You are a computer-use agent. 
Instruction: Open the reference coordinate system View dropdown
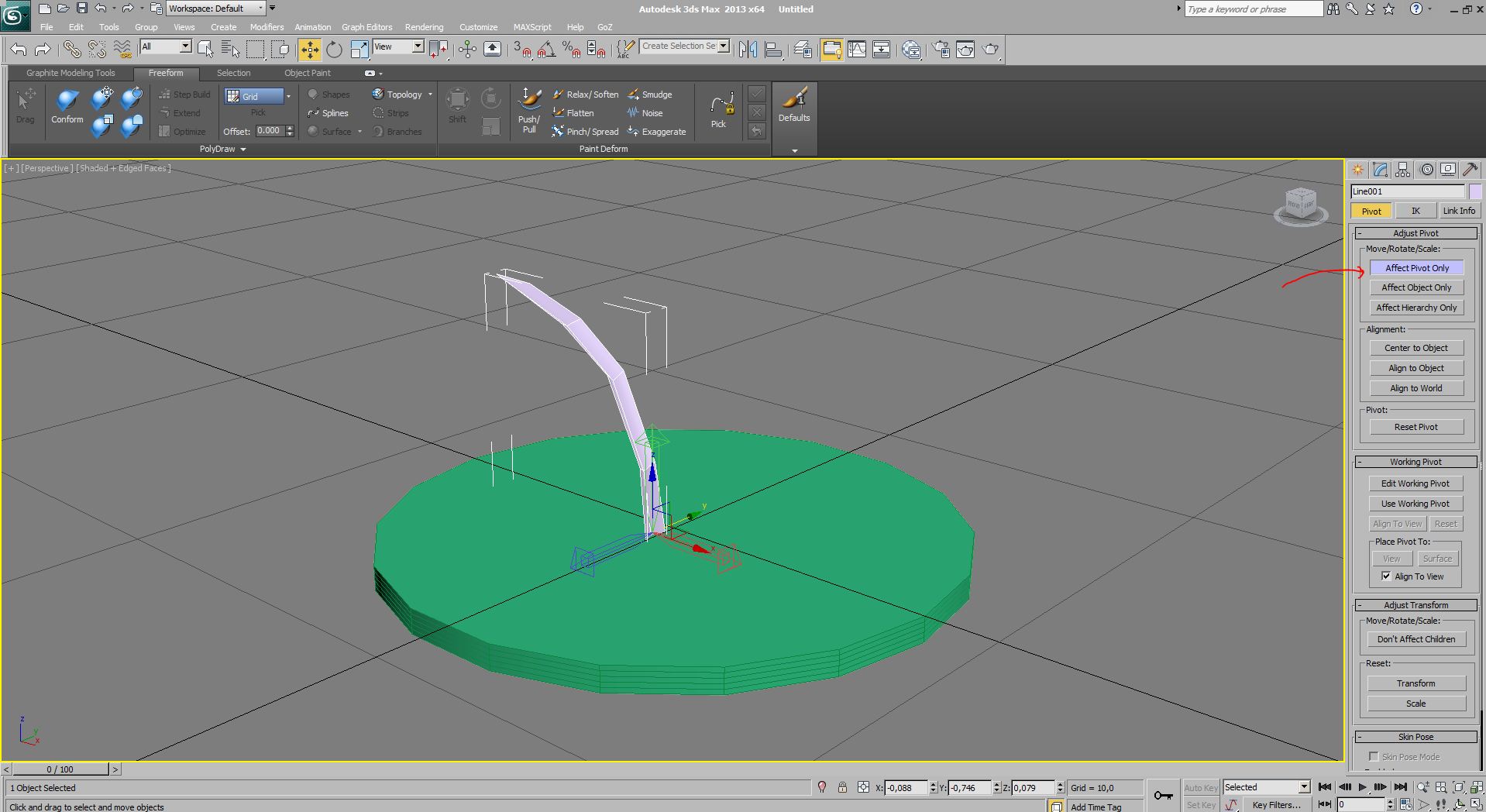(418, 46)
